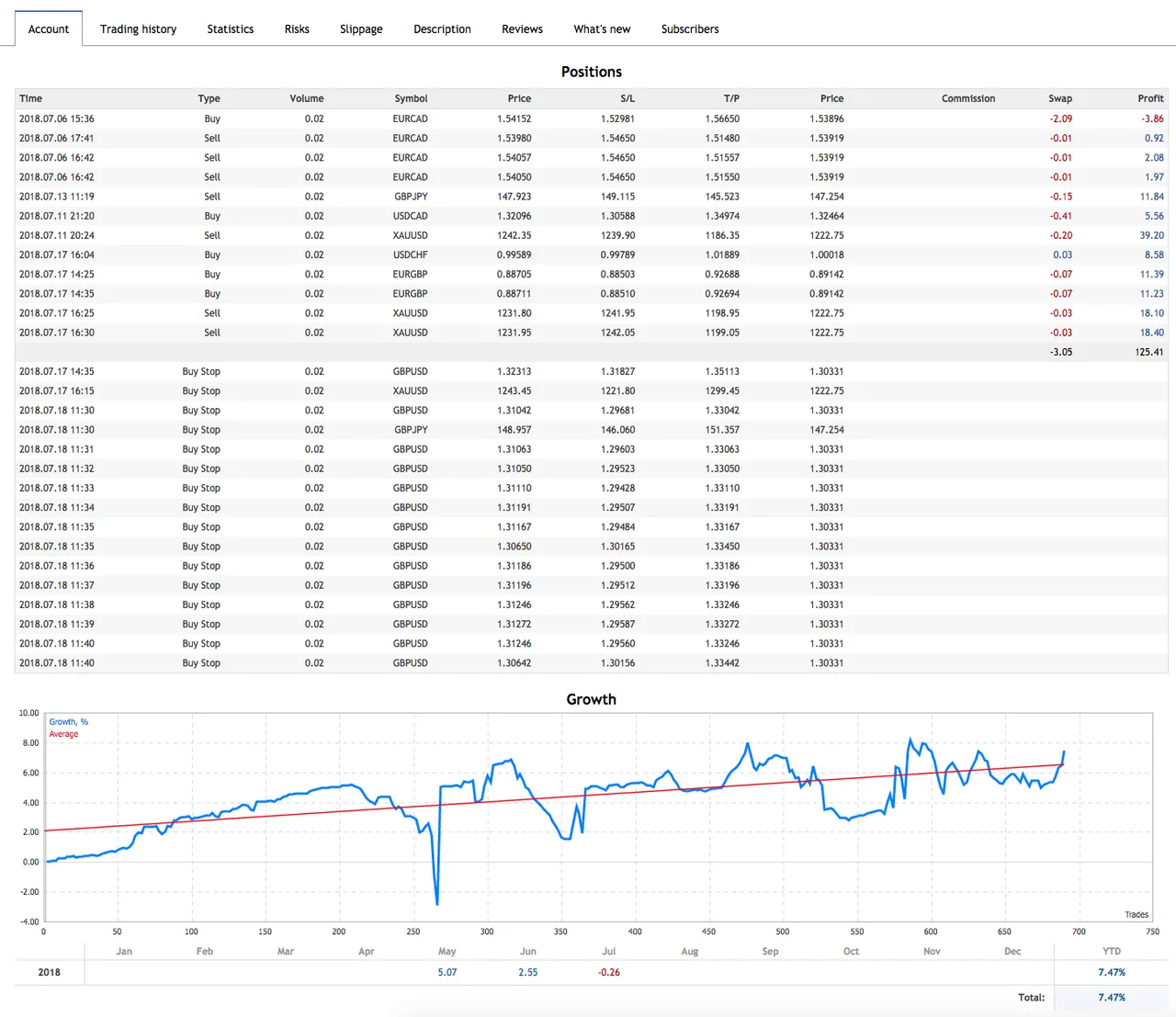Click the Symbol column header
The width and height of the screenshot is (1176, 1017).
[x=411, y=98]
